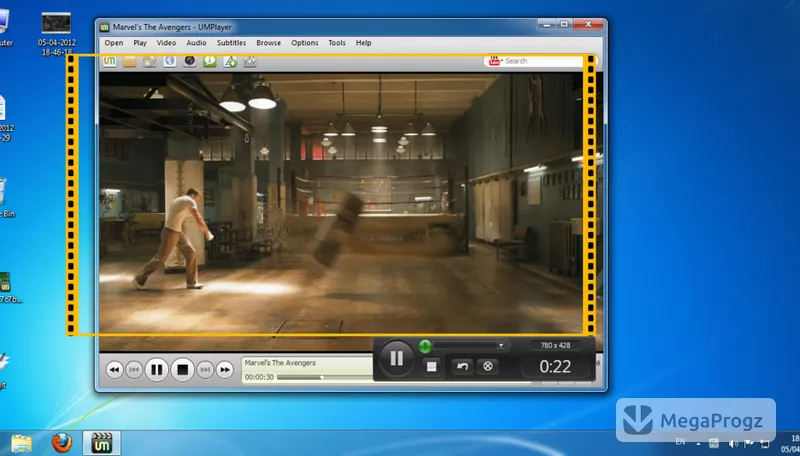Image resolution: width=800 pixels, height=456 pixels.
Task: Click the dark round lens toolbar icon
Action: click(x=190, y=62)
